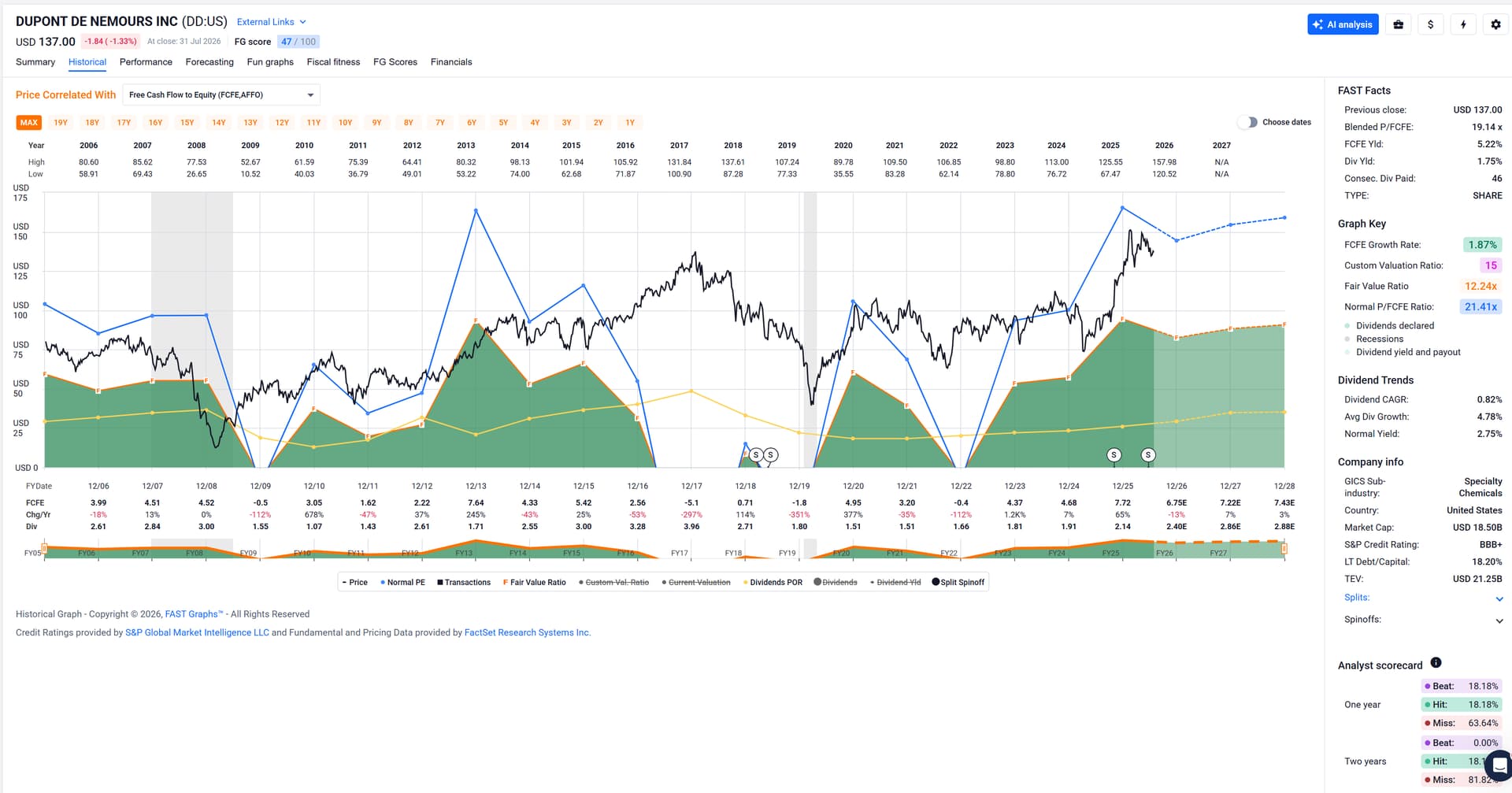The height and width of the screenshot is (793, 1512).
Task: Open the Price Correlated With dropdown
Action: (x=221, y=94)
